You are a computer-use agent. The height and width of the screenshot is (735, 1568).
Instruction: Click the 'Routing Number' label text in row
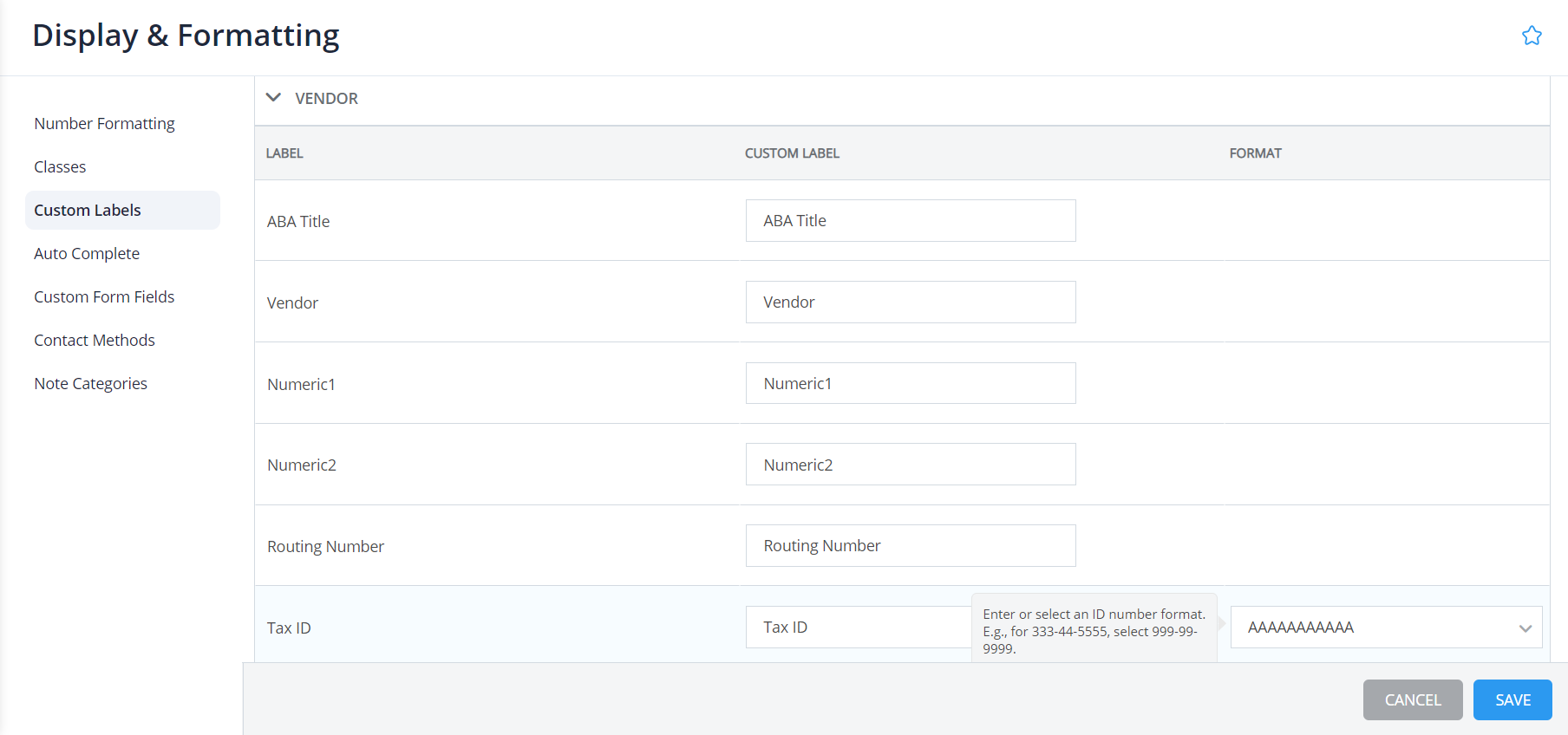[x=325, y=547]
